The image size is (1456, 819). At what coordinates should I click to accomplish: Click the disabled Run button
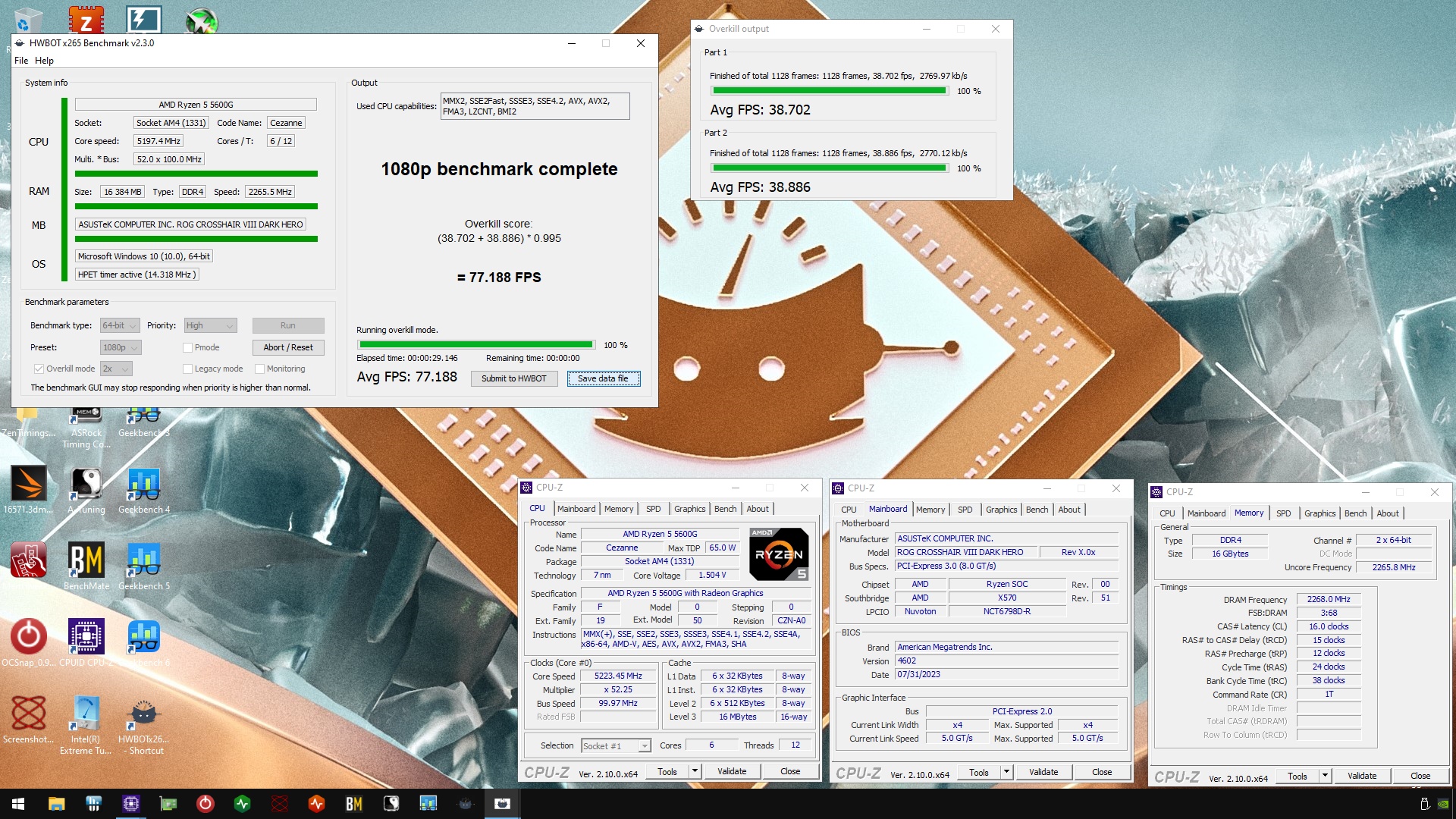[x=288, y=325]
